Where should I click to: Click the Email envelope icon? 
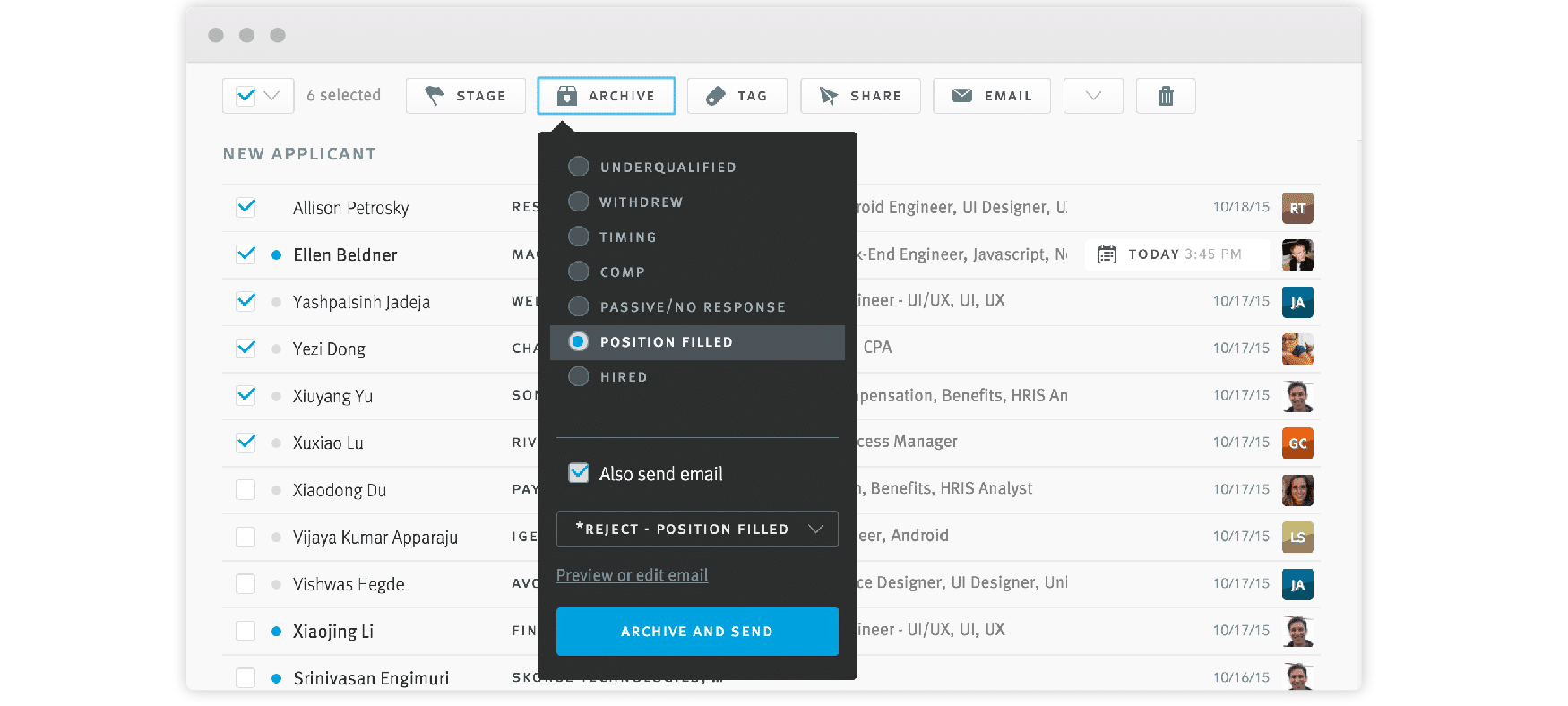point(962,95)
